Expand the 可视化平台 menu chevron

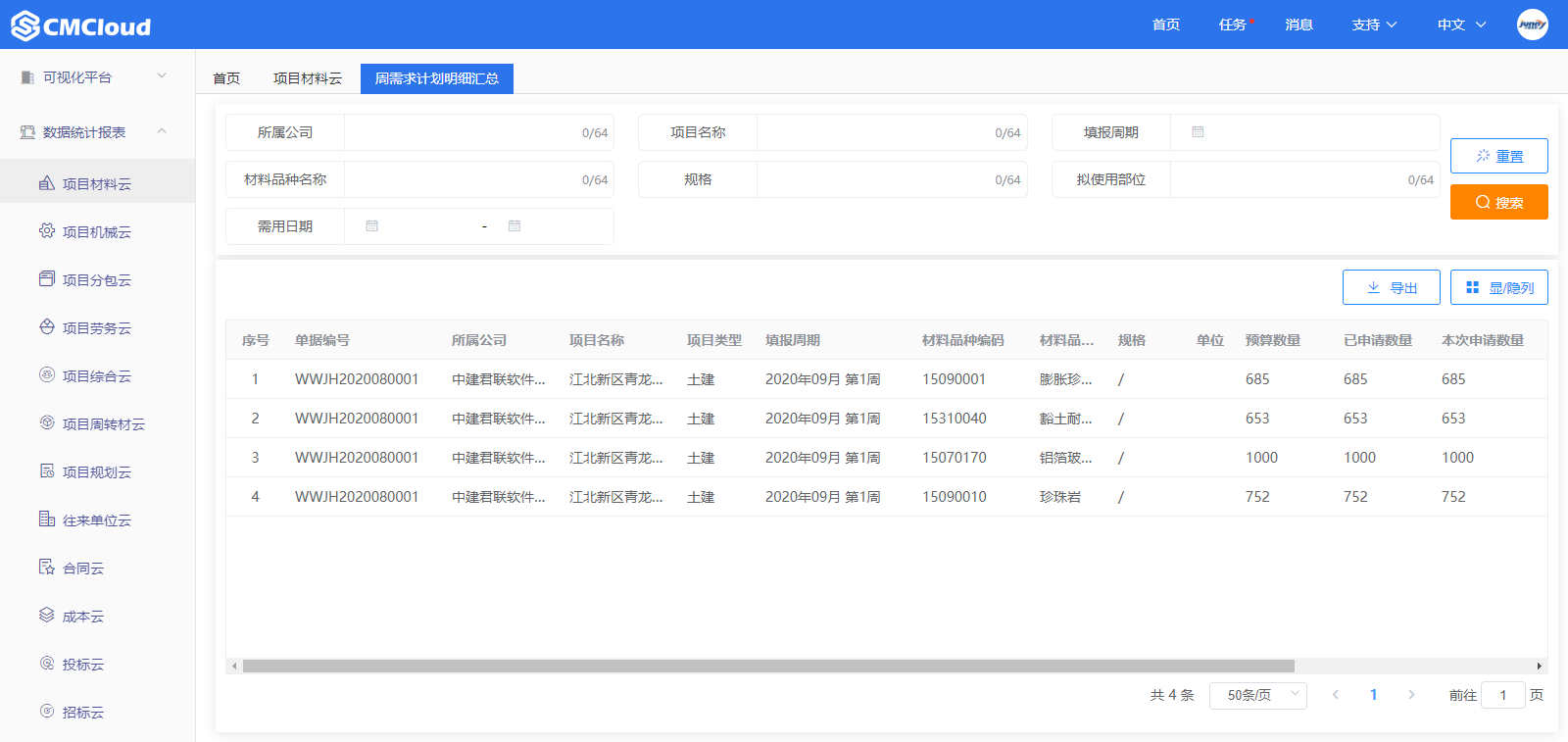[x=162, y=75]
